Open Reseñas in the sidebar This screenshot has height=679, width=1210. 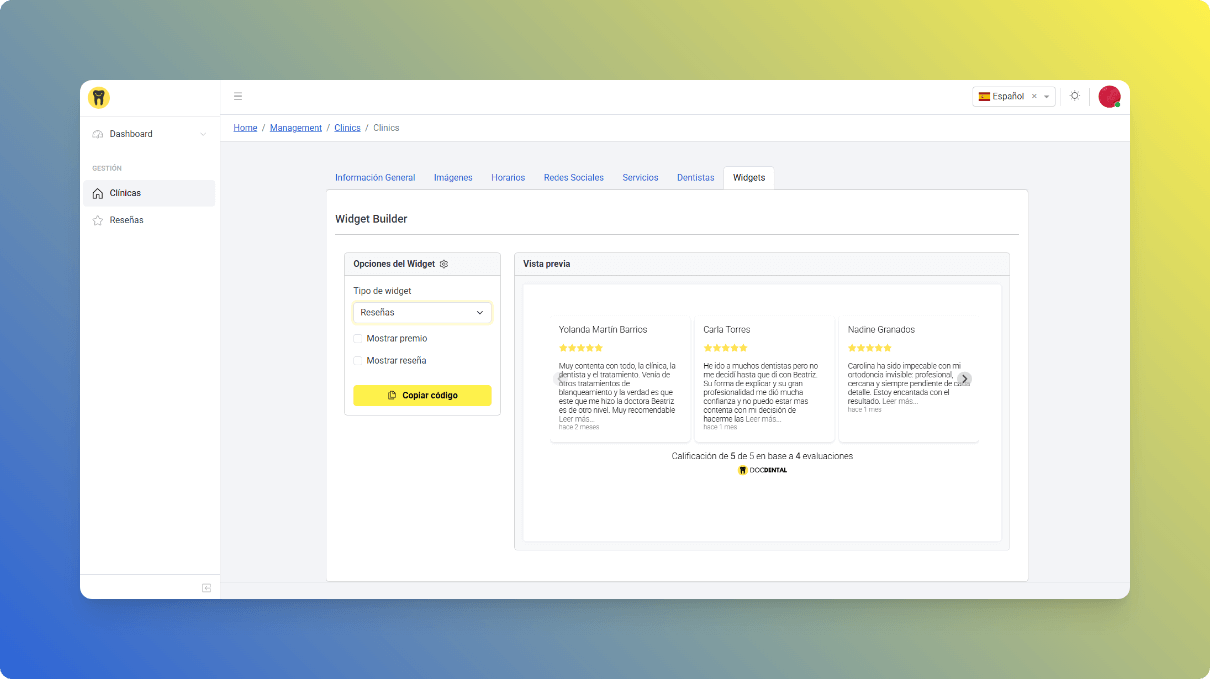tap(126, 220)
